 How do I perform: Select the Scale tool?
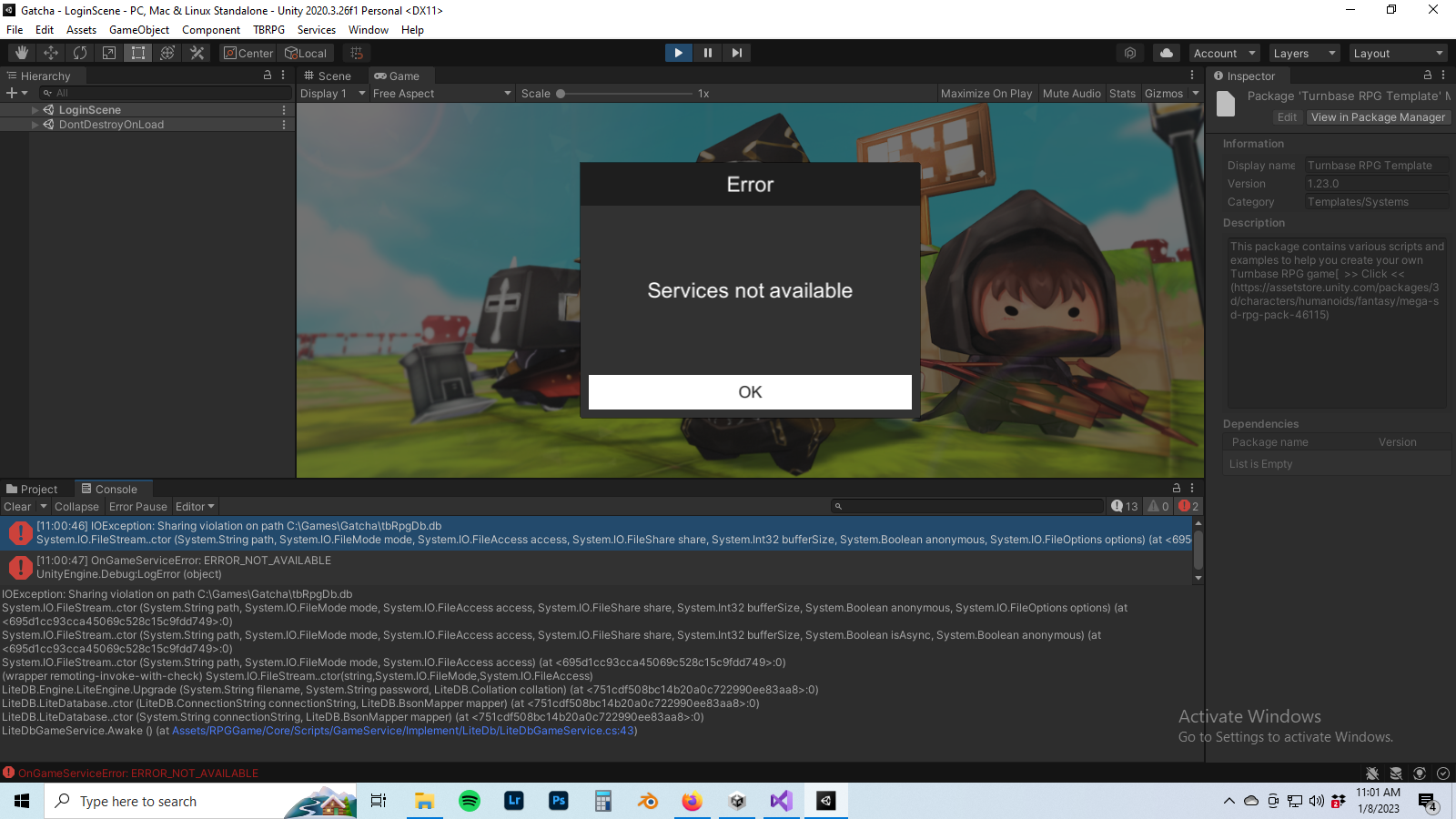[x=108, y=52]
